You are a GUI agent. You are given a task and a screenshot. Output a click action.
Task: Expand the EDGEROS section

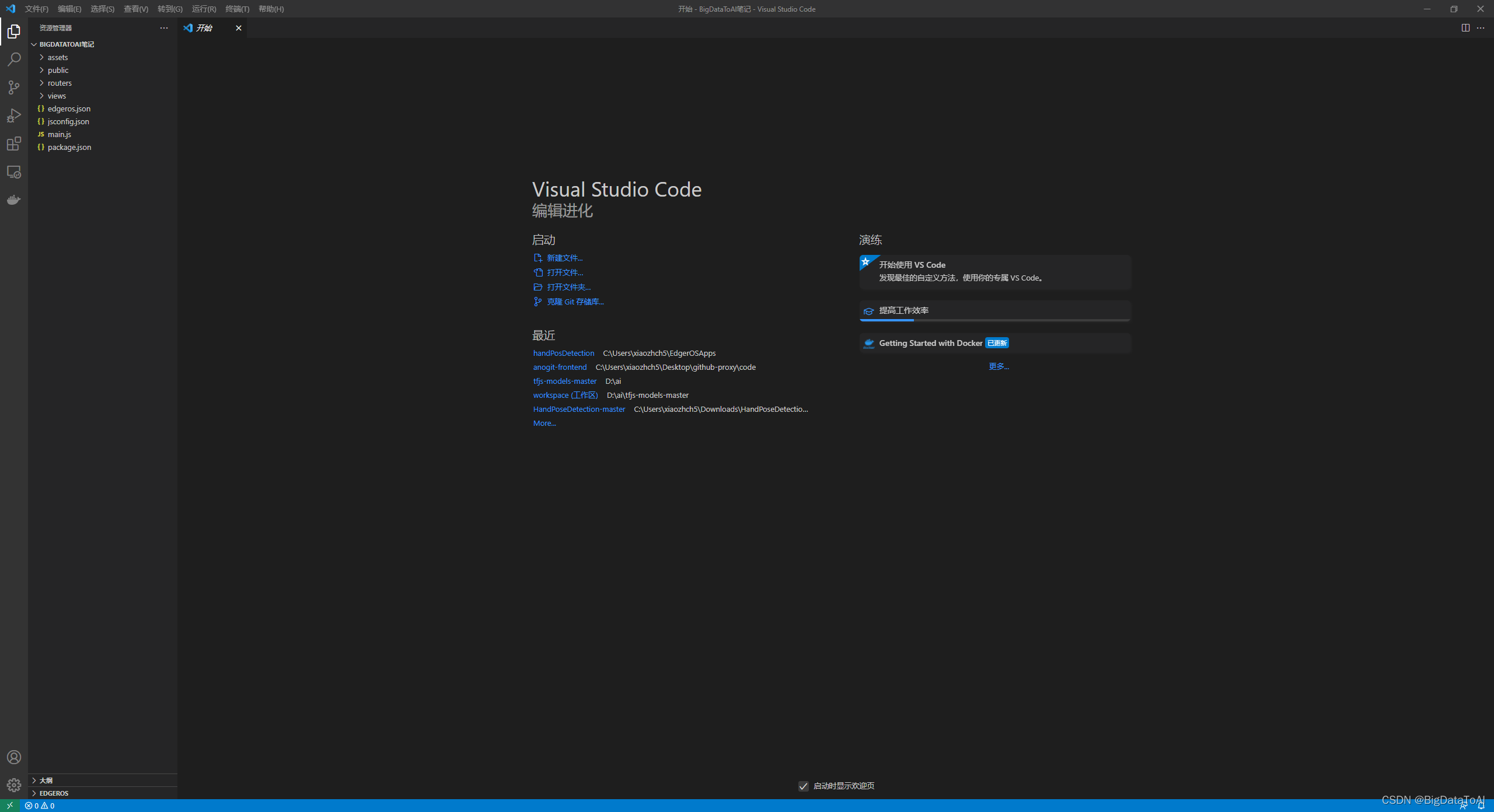(54, 793)
